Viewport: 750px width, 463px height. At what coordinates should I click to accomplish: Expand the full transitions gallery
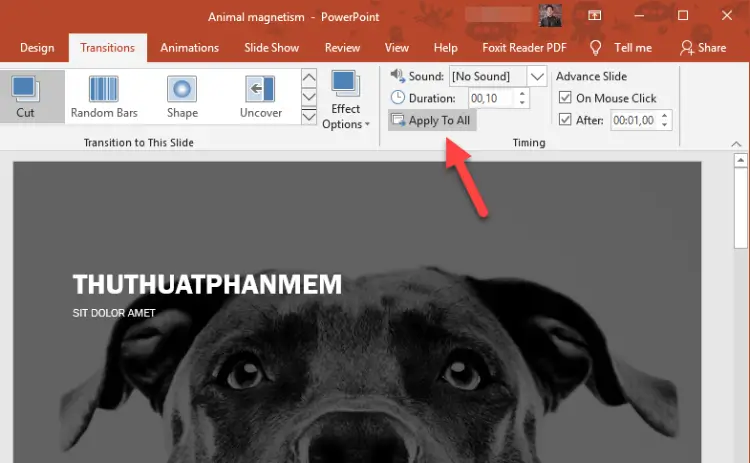(309, 116)
